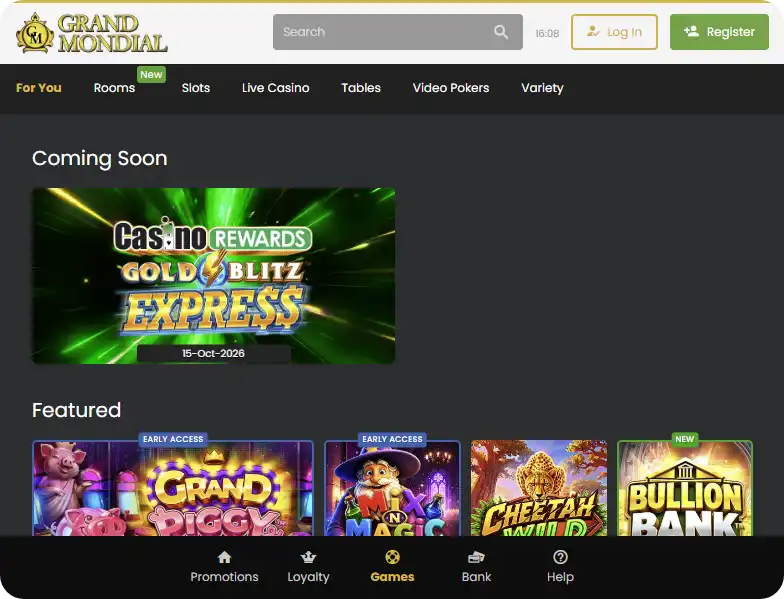
Task: Click the green Register button
Action: click(719, 32)
